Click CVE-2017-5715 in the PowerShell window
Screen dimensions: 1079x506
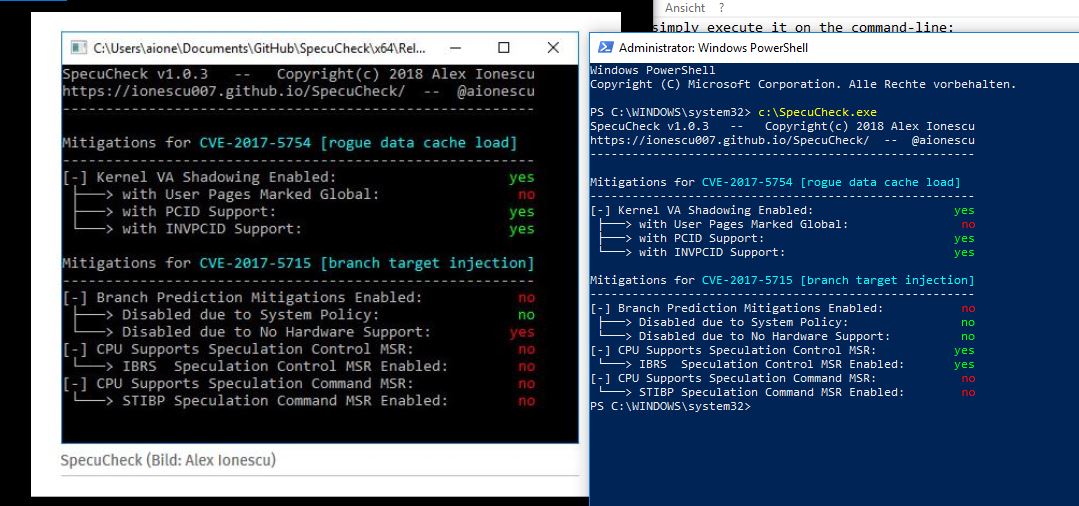747,280
